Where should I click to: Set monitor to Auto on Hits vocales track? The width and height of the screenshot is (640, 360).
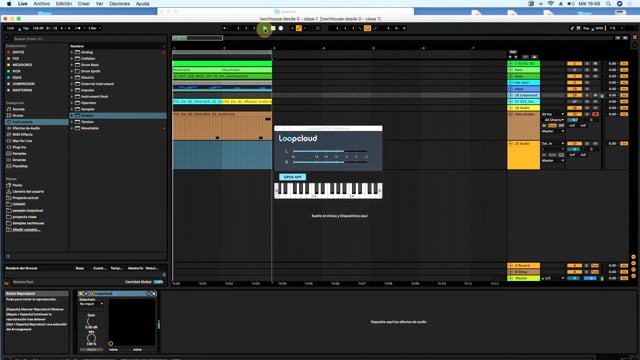[552, 125]
